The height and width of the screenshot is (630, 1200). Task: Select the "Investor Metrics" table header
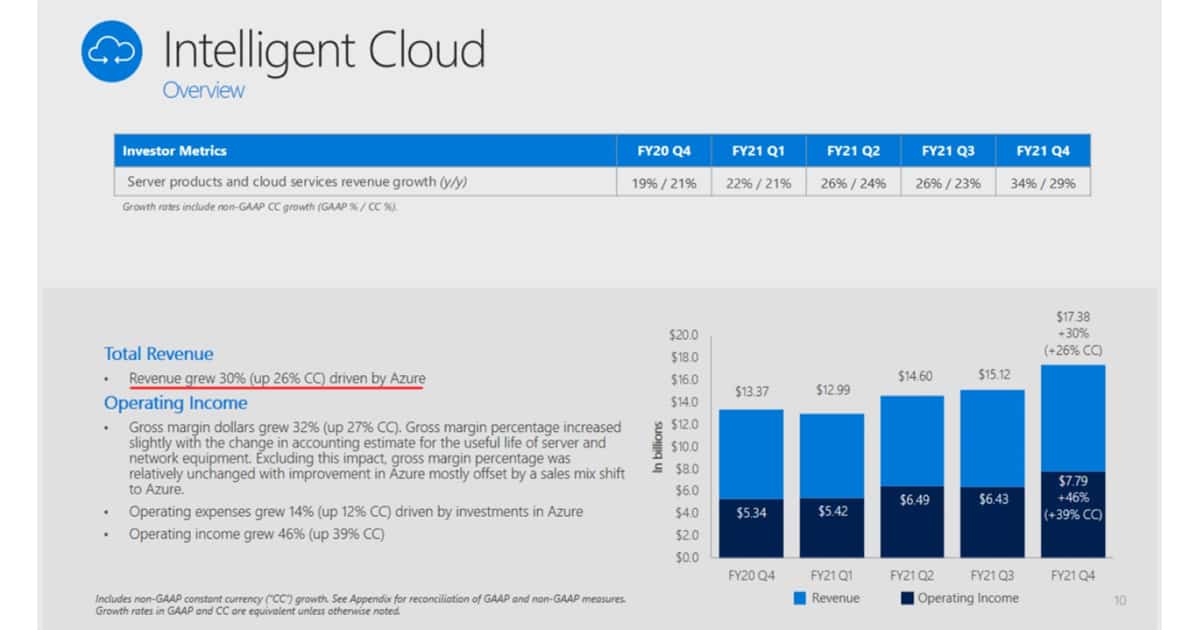175,151
